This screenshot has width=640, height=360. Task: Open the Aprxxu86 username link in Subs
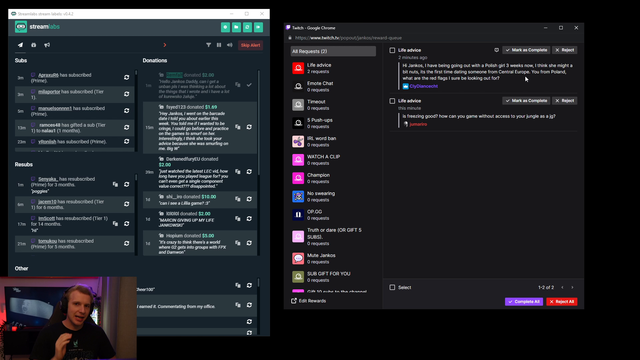pos(48,75)
